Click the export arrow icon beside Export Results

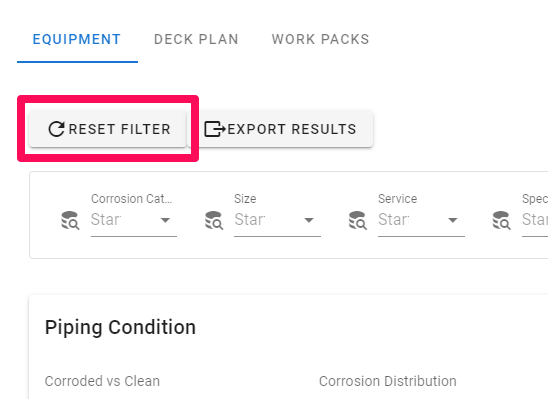tap(215, 129)
